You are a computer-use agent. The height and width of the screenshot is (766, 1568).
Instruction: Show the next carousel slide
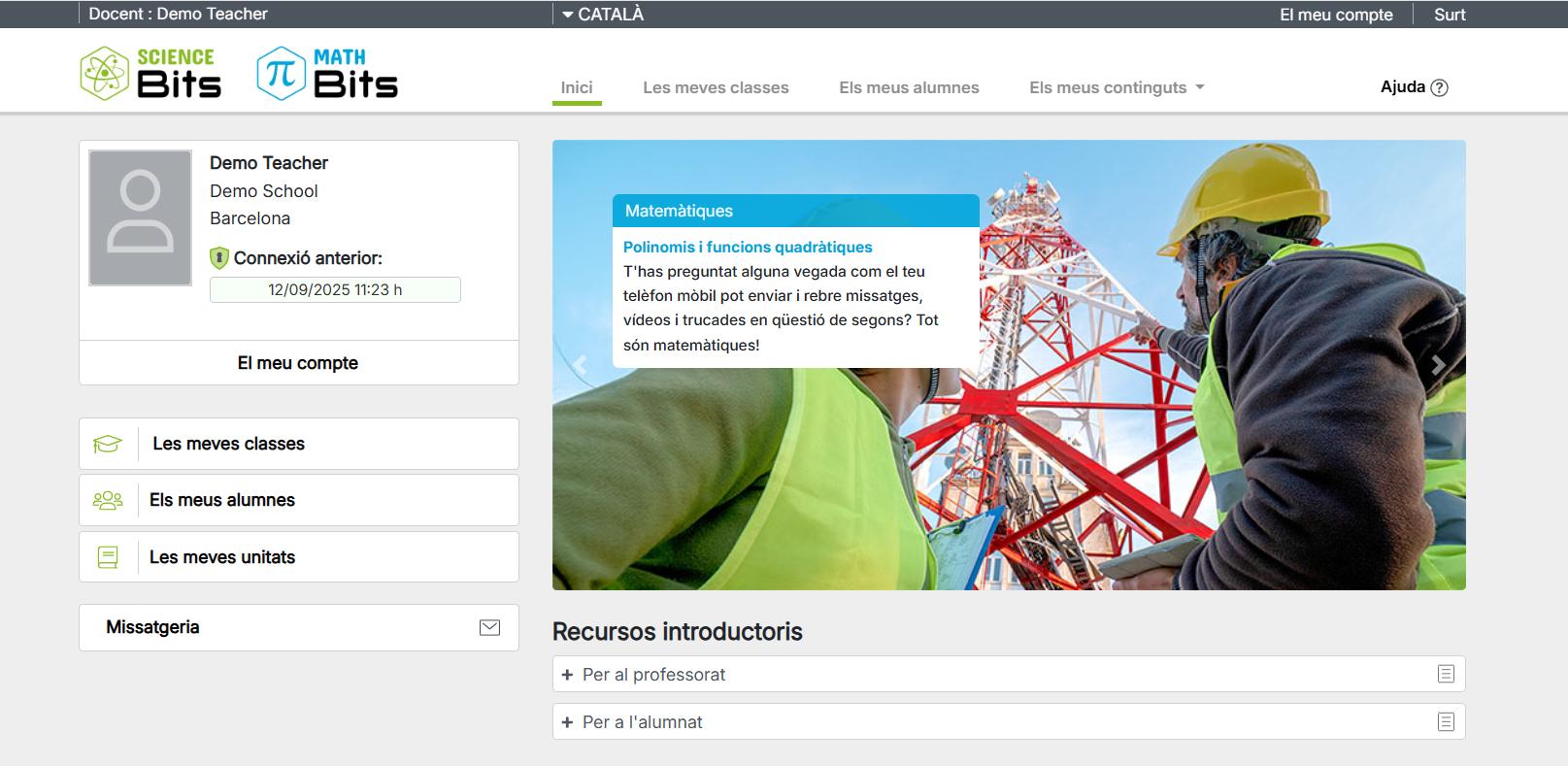click(x=1438, y=365)
